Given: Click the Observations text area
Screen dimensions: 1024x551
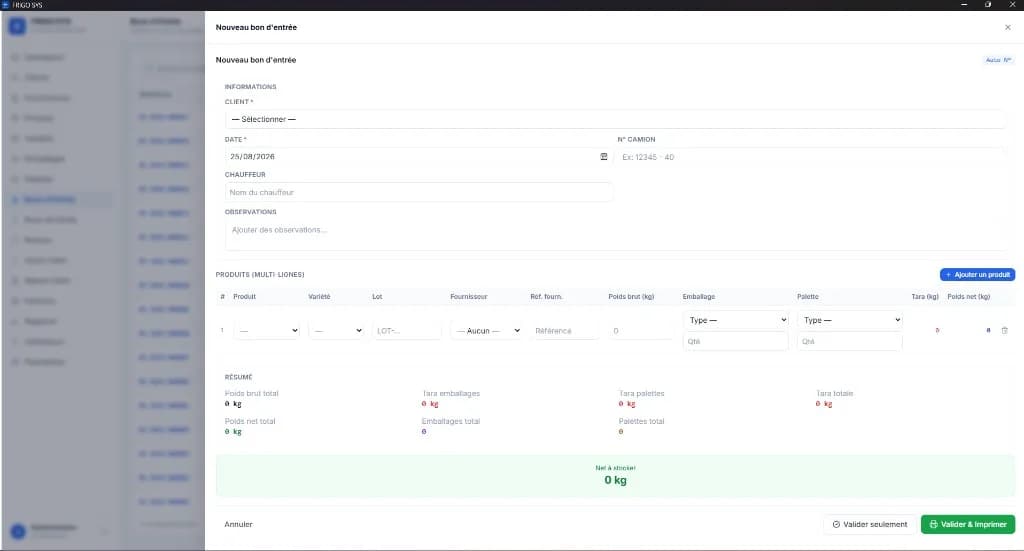Looking at the screenshot, I should coord(615,236).
